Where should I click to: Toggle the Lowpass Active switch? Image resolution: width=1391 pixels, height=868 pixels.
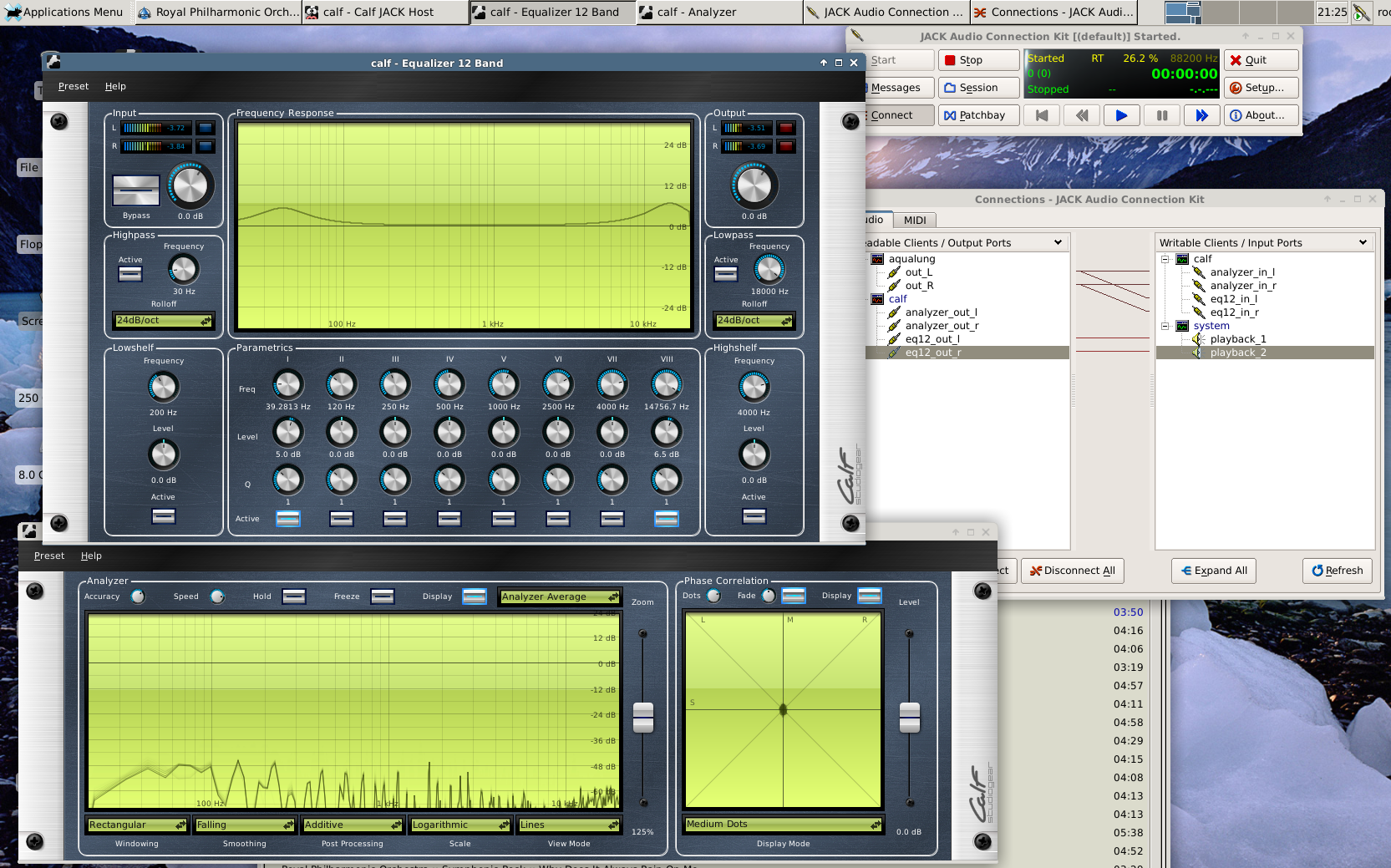[726, 273]
